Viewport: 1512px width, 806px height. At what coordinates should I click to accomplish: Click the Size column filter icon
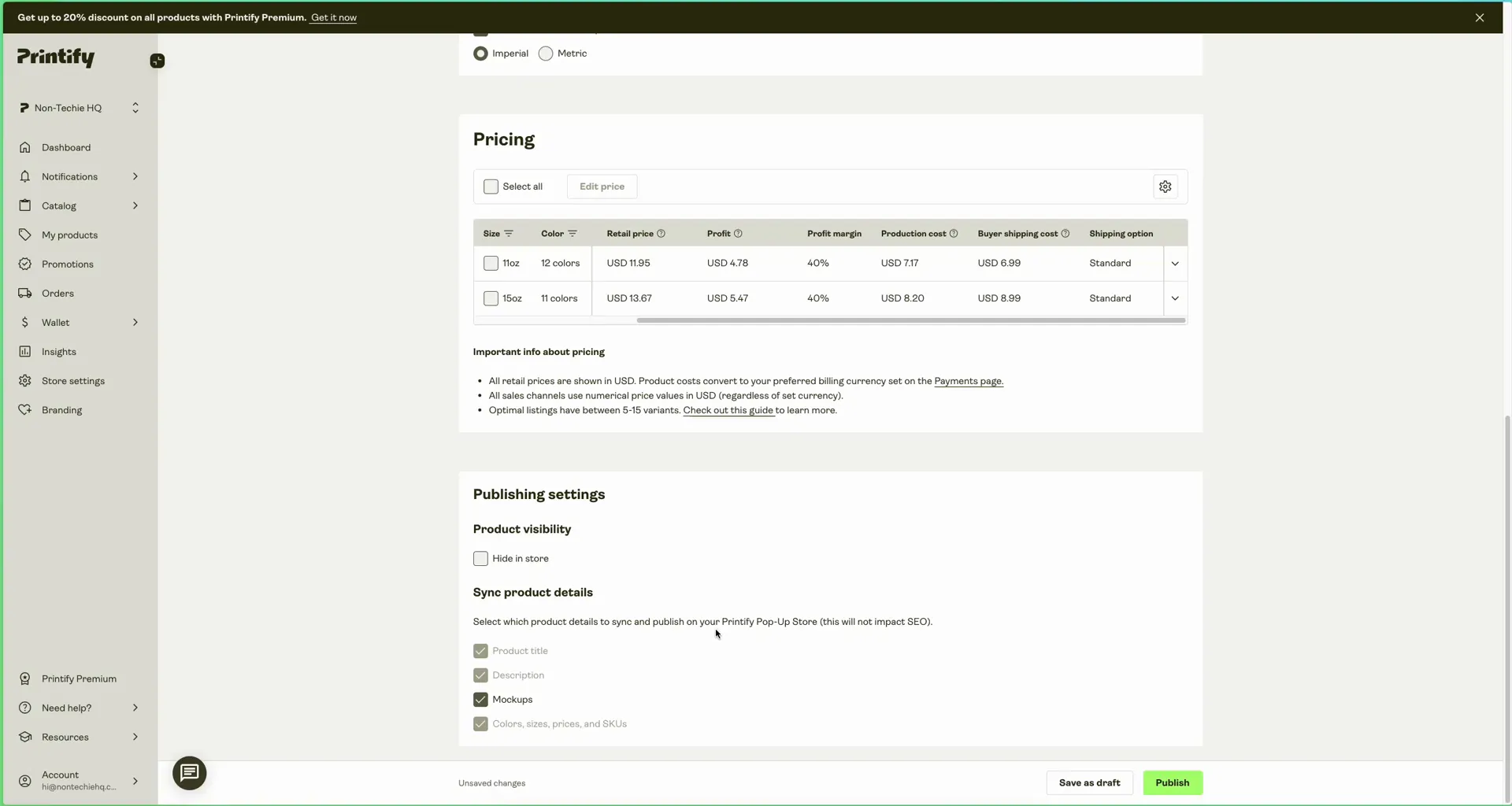(509, 234)
